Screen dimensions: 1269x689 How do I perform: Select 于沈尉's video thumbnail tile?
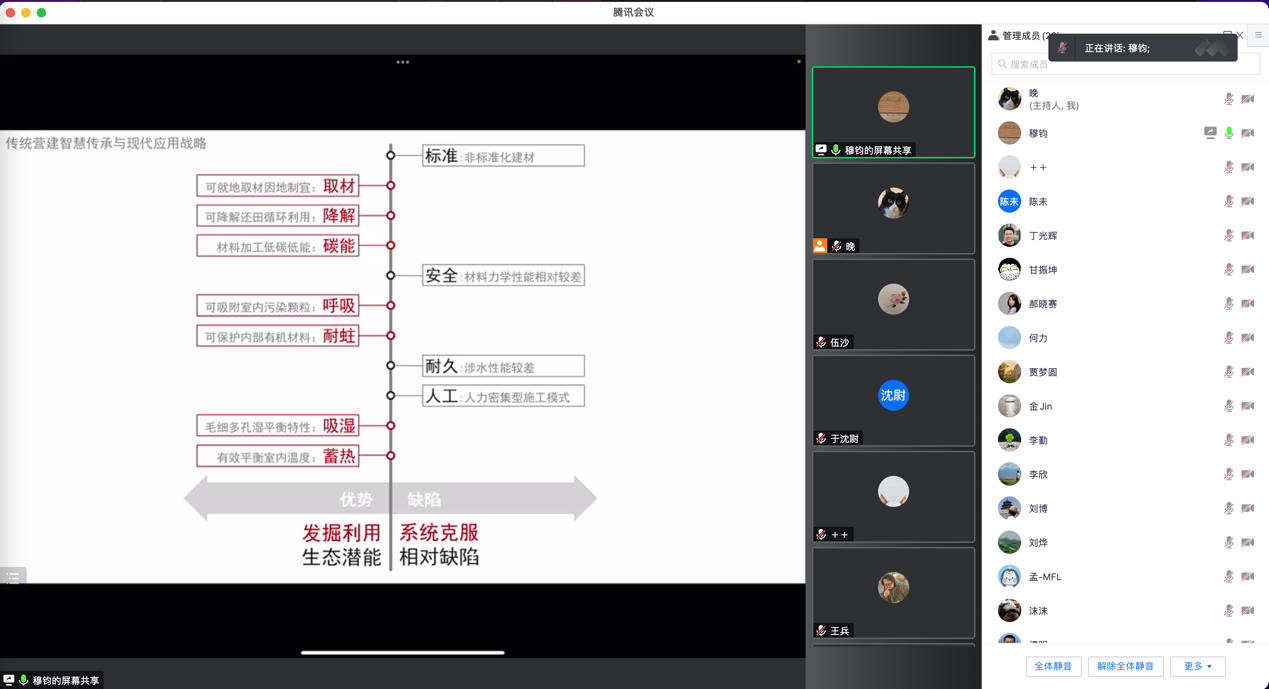pyautogui.click(x=893, y=400)
